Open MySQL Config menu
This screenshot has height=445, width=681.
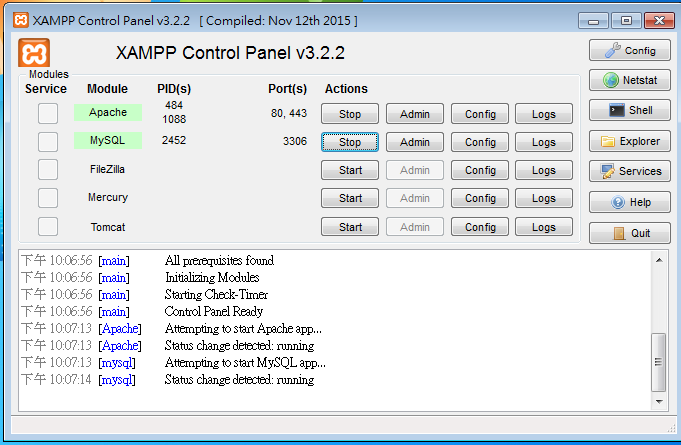480,142
